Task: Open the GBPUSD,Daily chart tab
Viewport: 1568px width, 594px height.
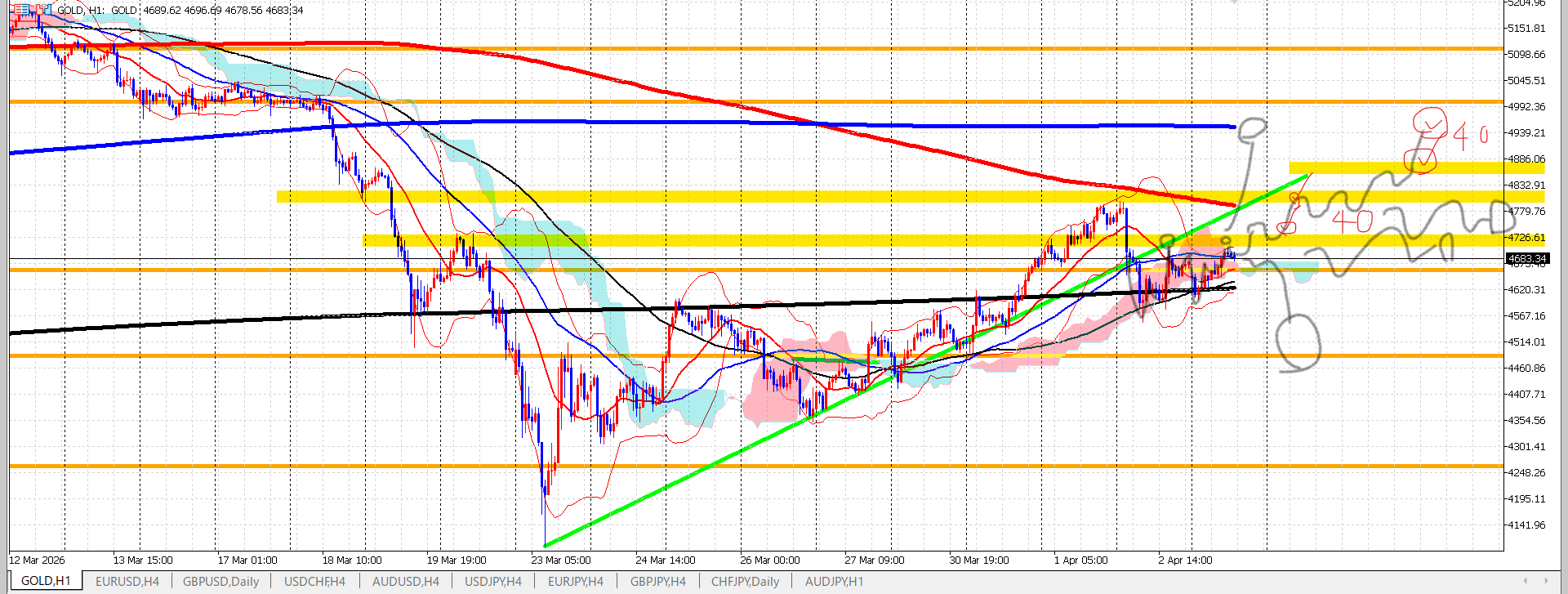Action: coord(220,582)
